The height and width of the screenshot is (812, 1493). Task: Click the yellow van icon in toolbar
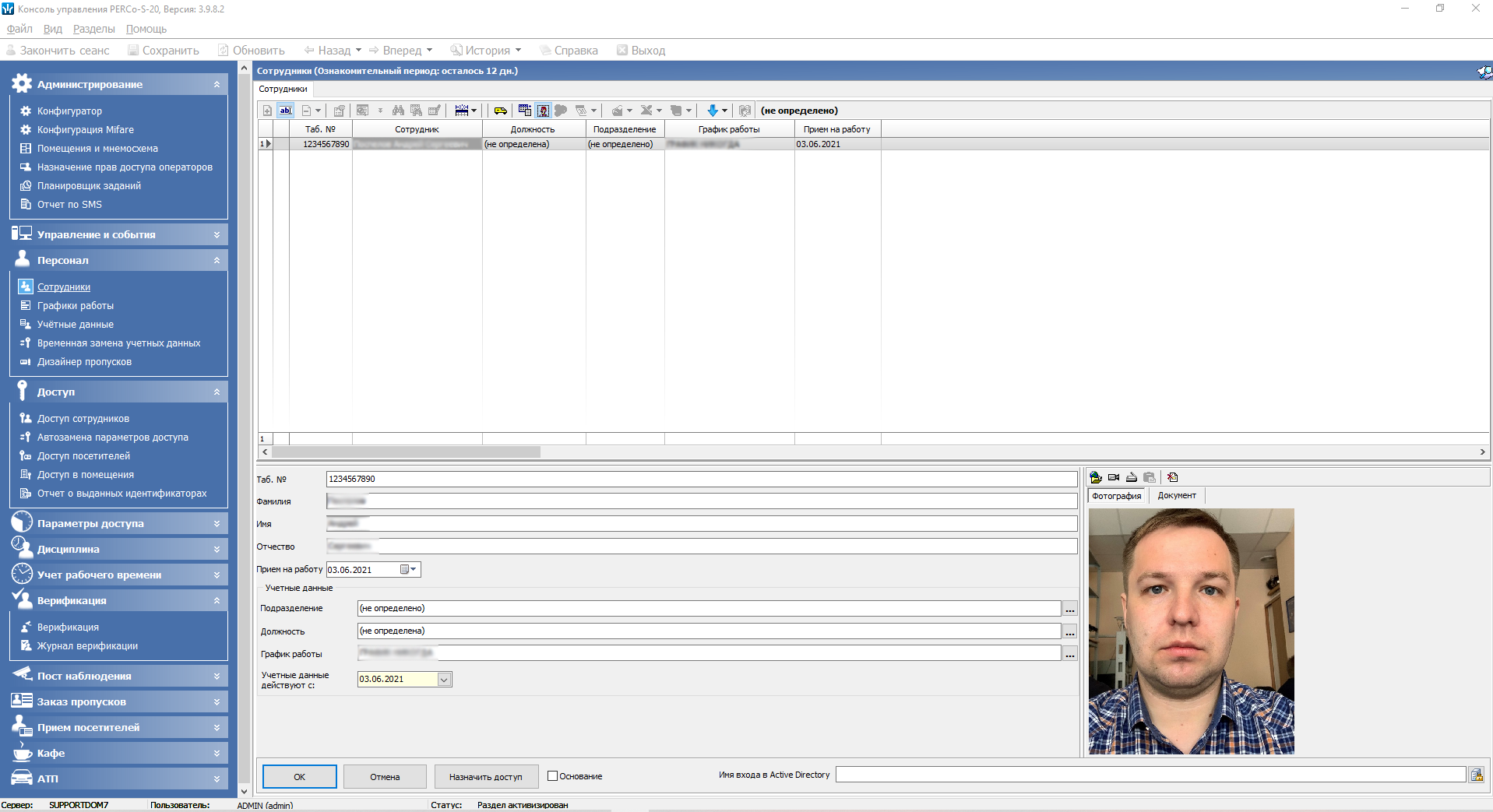coord(501,111)
